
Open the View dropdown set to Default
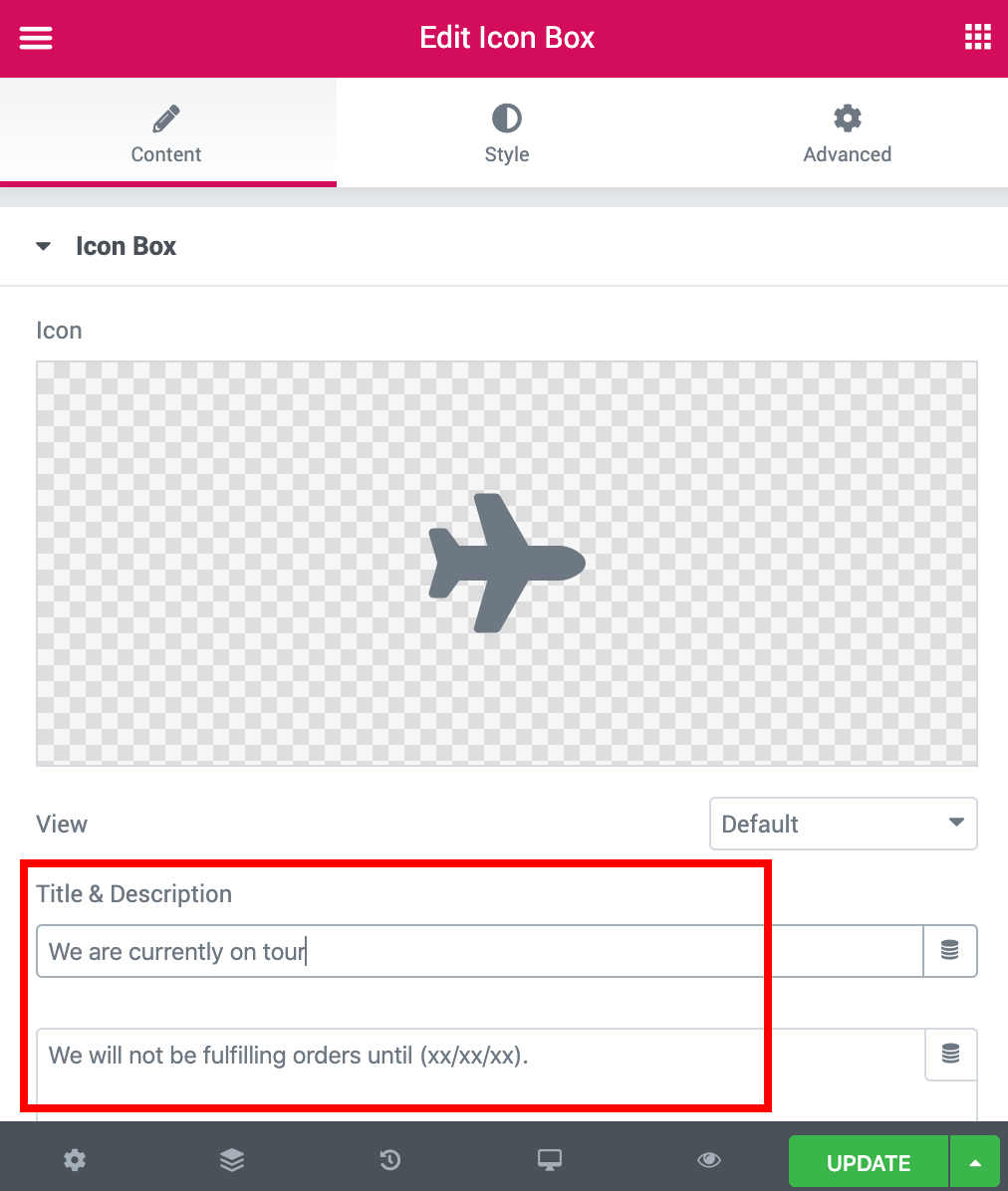(x=844, y=824)
